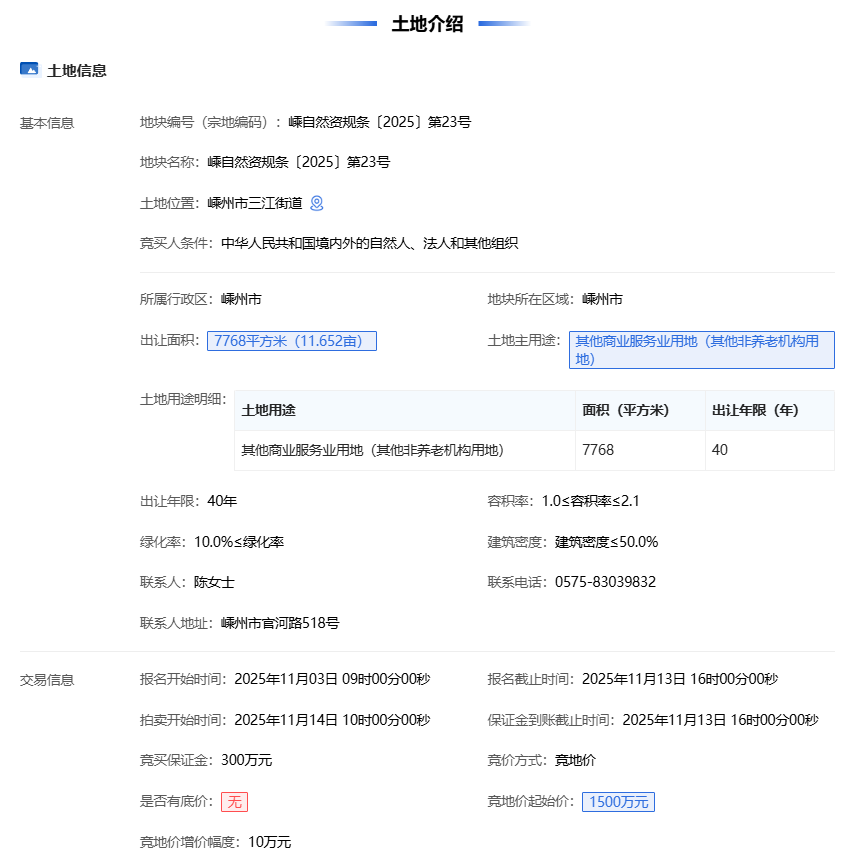This screenshot has height=862, width=854.
Task: Click the 土地用途 table column header
Action: [269, 410]
